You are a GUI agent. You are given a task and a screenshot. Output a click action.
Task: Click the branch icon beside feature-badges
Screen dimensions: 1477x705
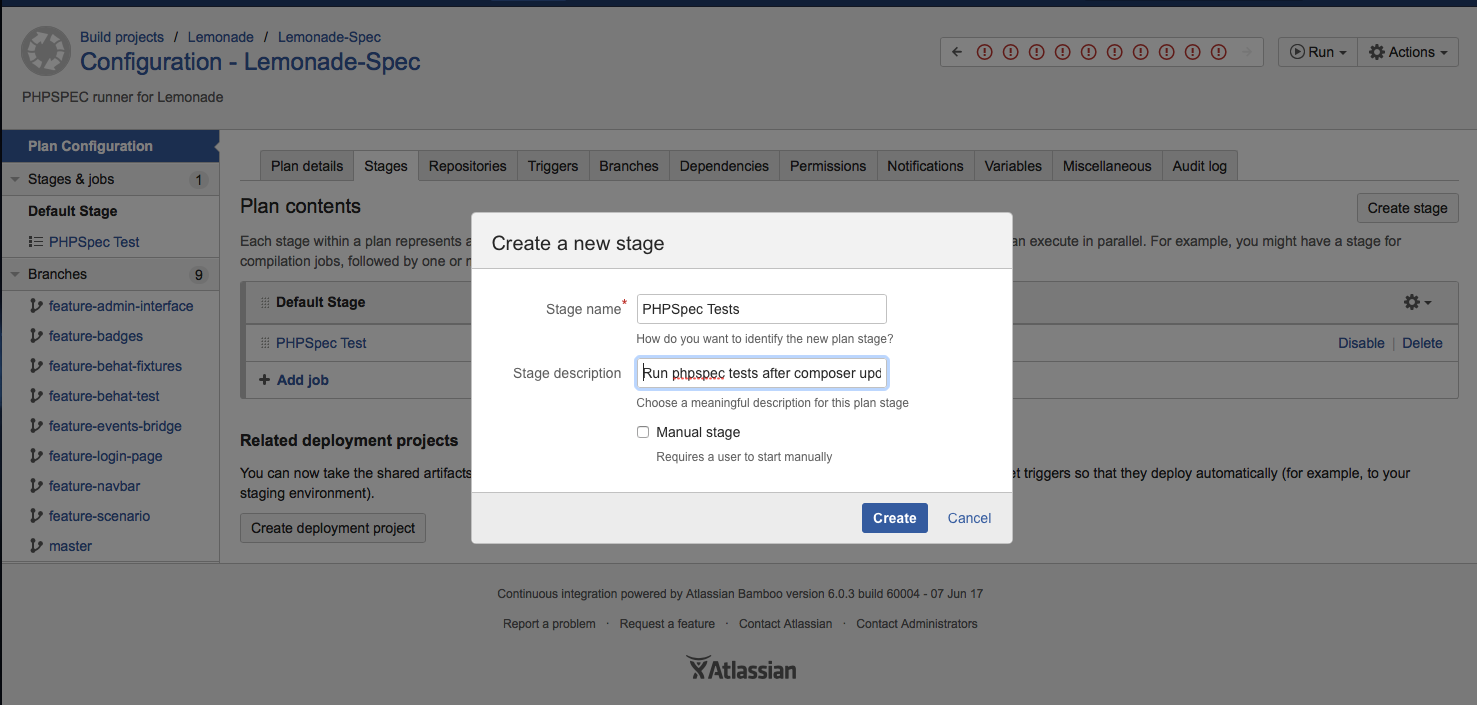pos(37,336)
